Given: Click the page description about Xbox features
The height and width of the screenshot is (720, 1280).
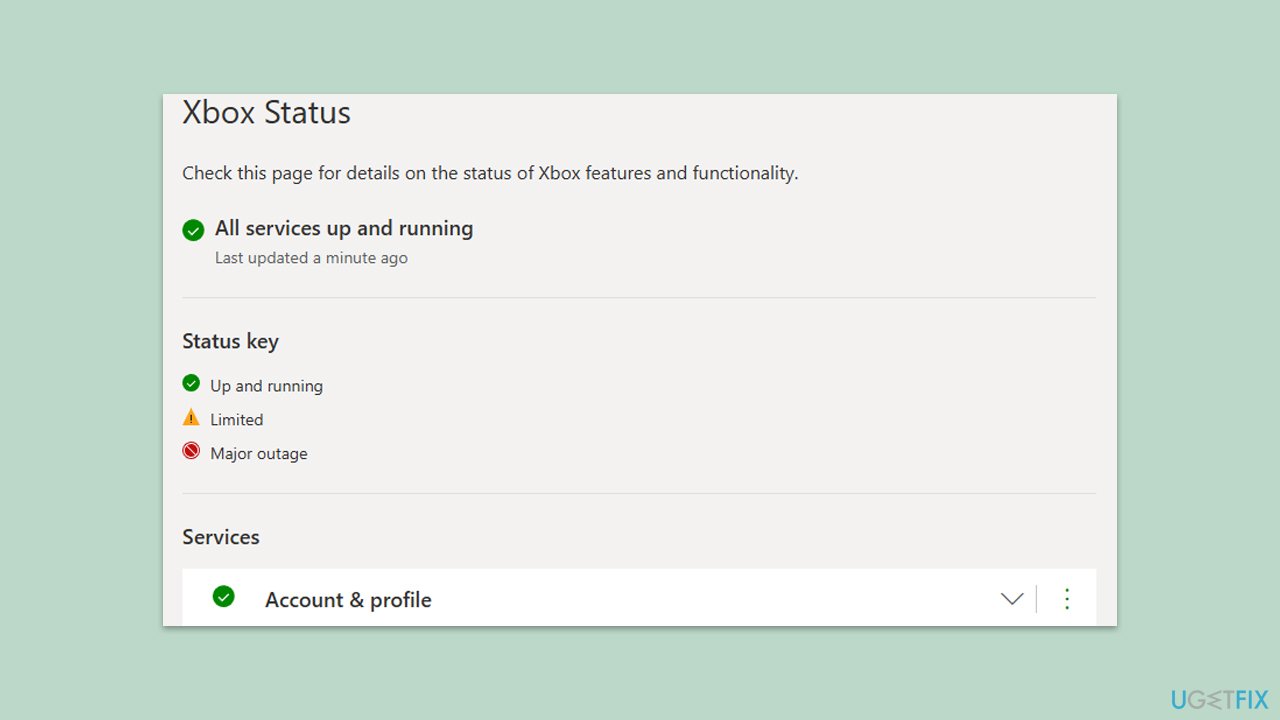Looking at the screenshot, I should [x=490, y=173].
